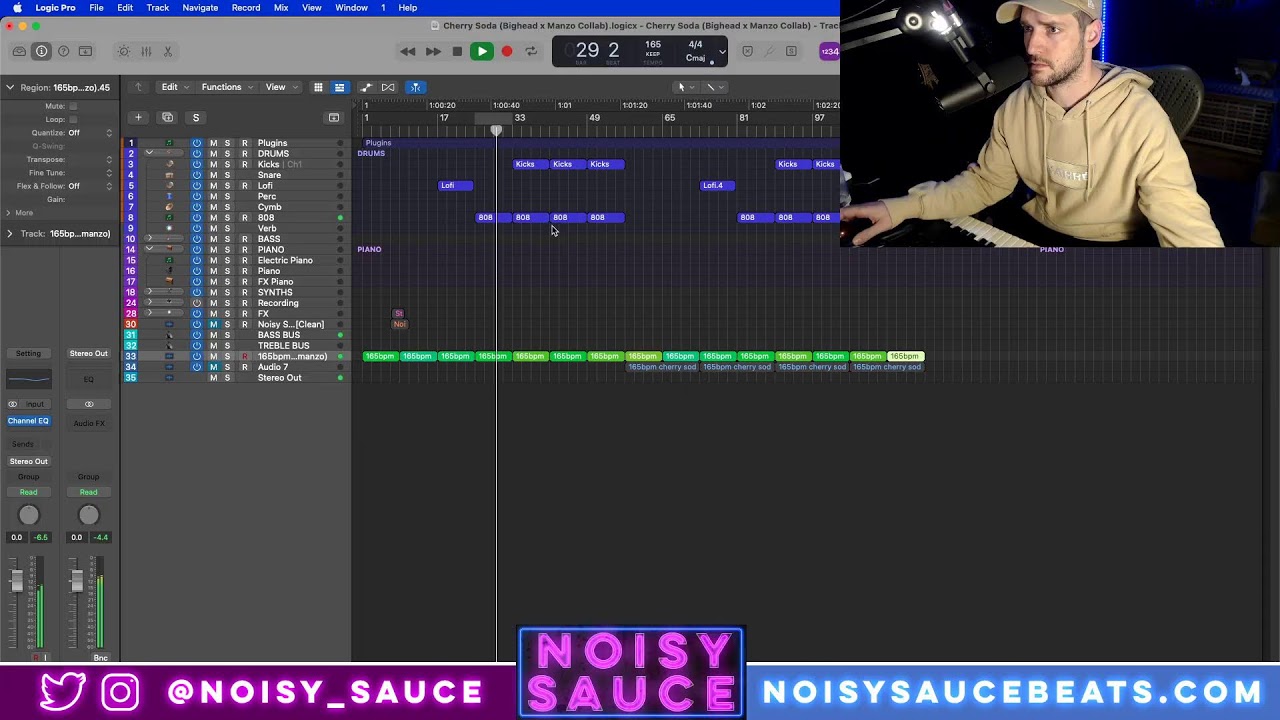The width and height of the screenshot is (1280, 720).
Task: Record-enable the 808 track
Action: click(x=244, y=217)
